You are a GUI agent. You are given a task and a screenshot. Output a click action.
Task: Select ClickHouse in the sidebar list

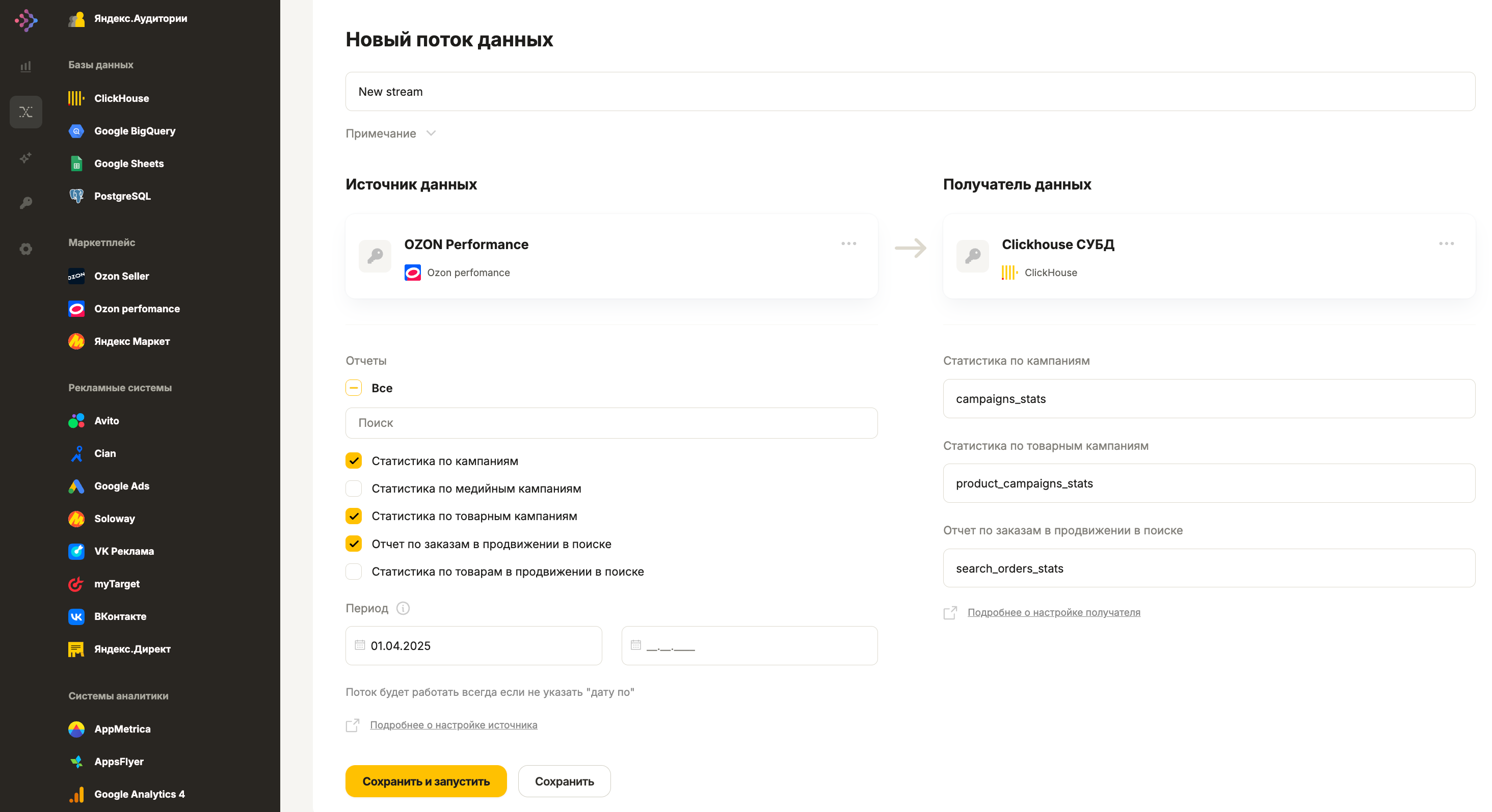[121, 98]
